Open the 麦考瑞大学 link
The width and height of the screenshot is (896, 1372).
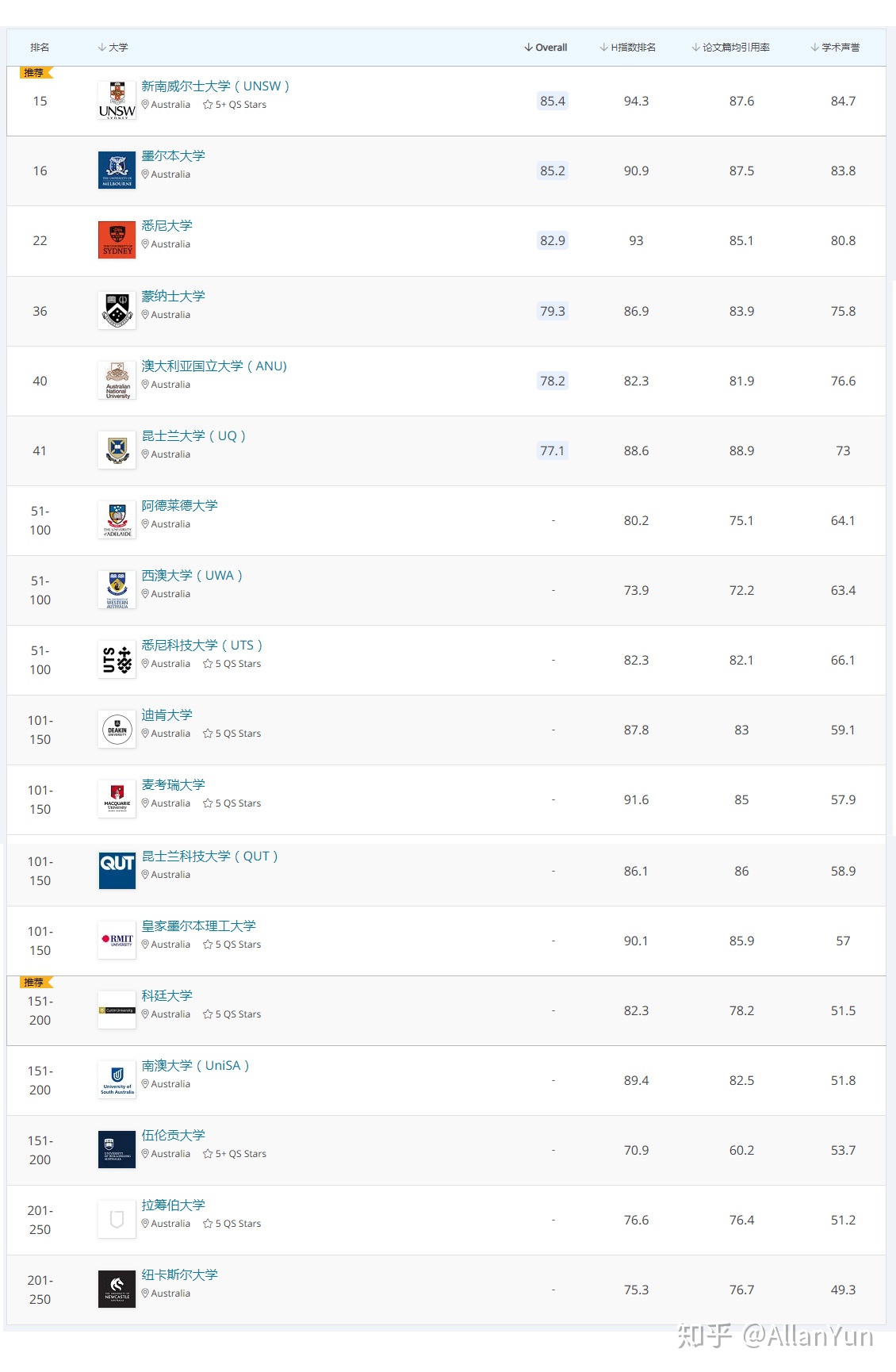pos(173,784)
